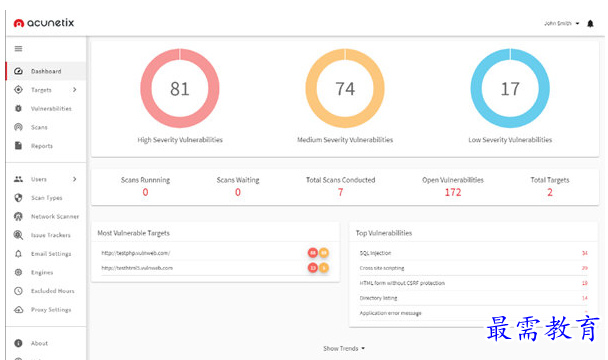
Task: Open Proxy Settings page
Action: [x=46, y=309]
